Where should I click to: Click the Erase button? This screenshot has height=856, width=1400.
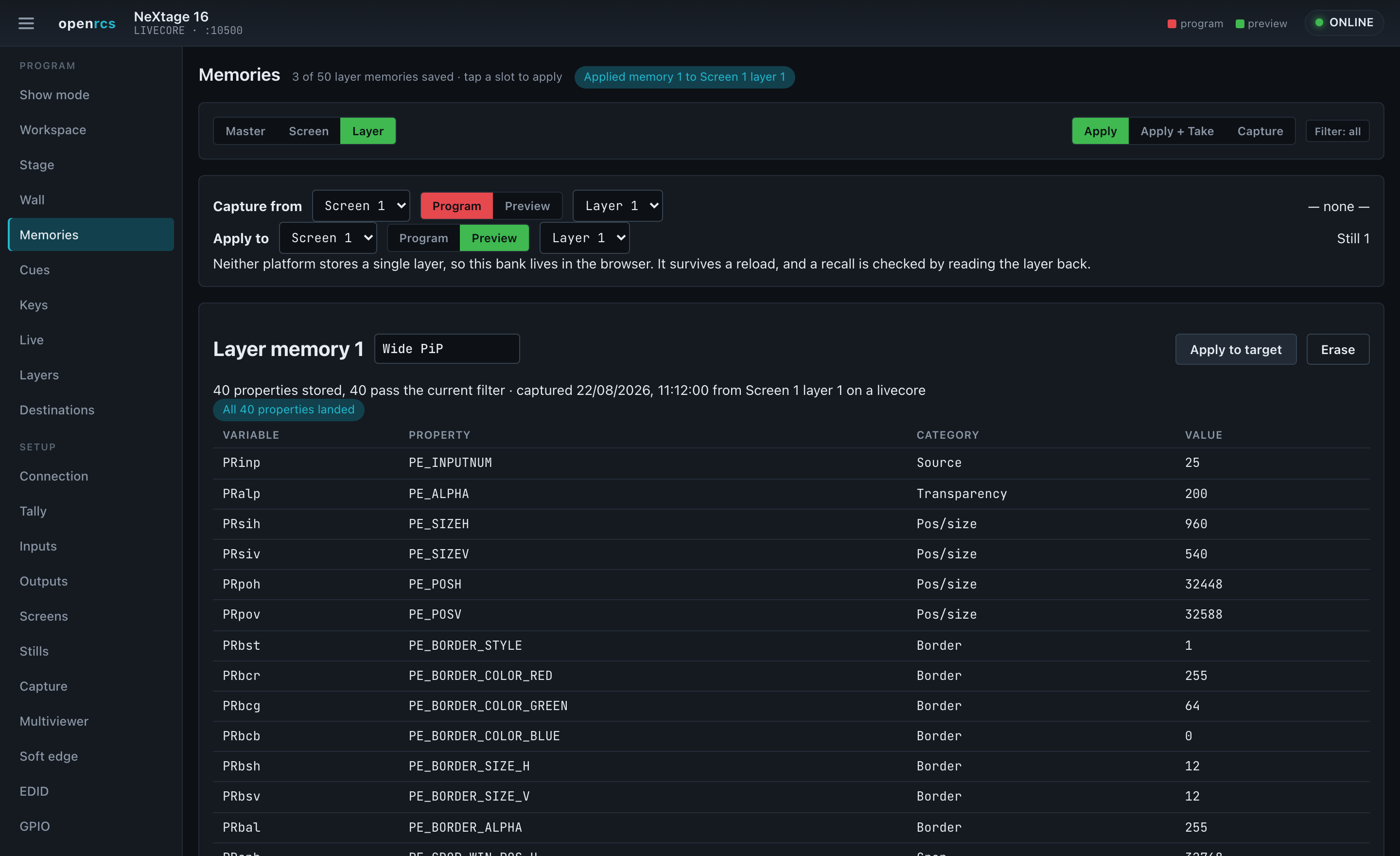point(1337,349)
